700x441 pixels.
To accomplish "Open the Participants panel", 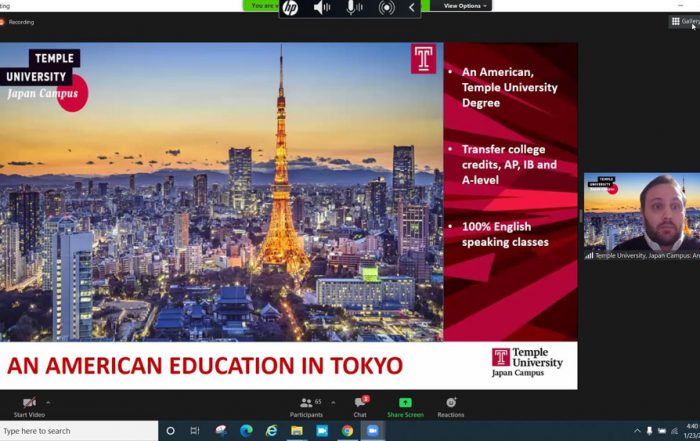I will [306, 408].
